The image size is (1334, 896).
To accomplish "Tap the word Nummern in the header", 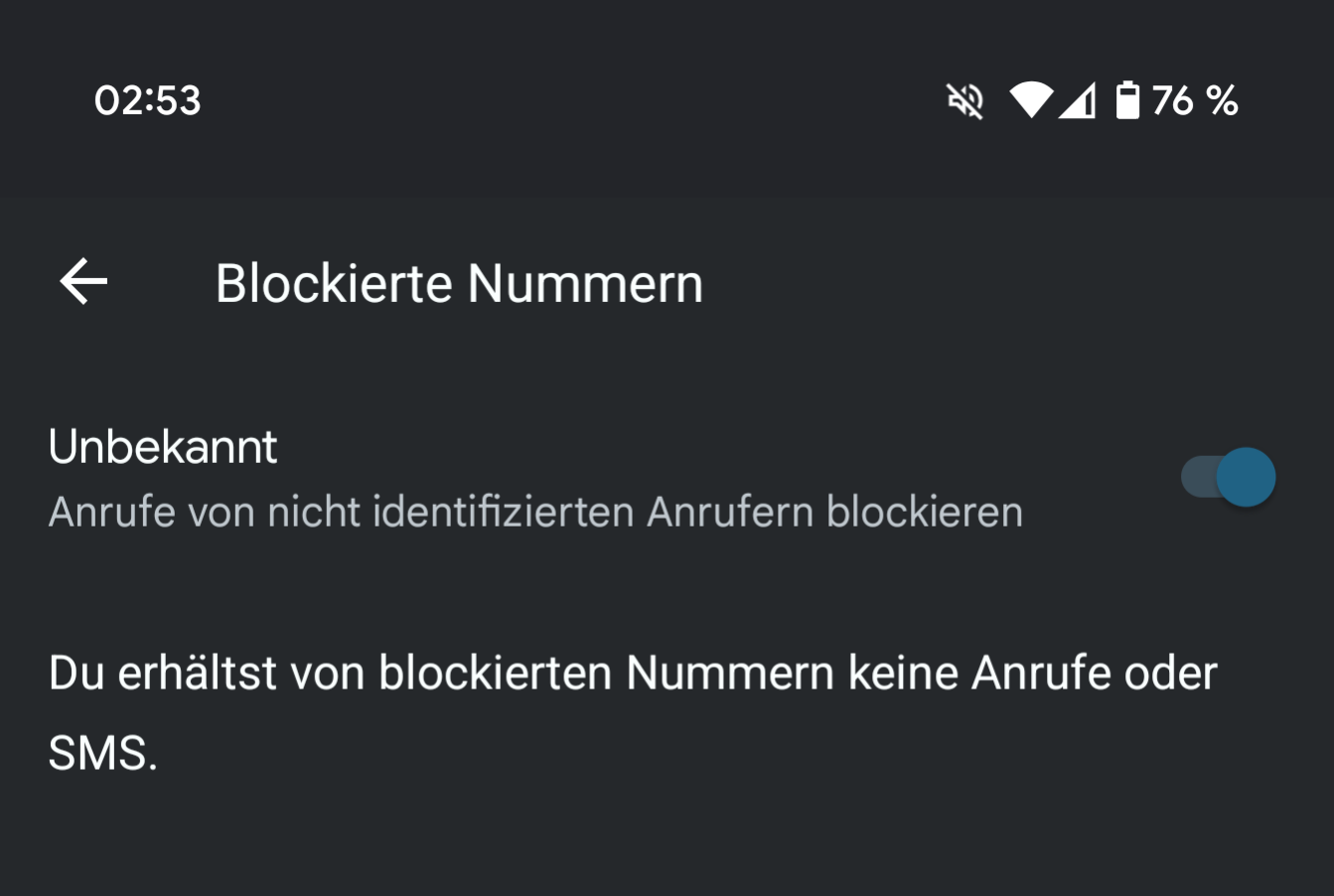I will click(585, 283).
